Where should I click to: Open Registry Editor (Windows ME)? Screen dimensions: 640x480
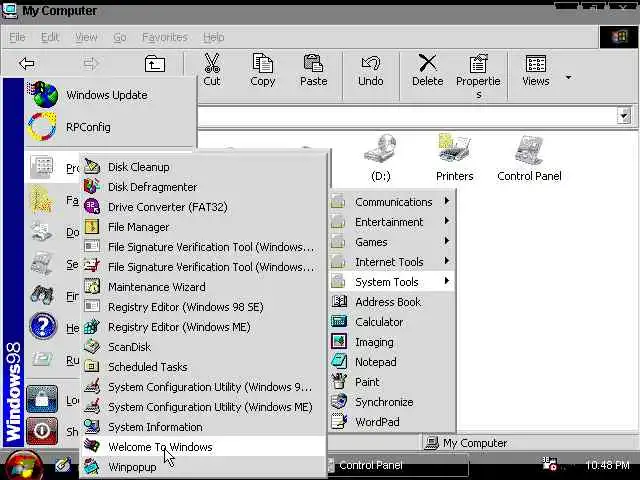coord(204,327)
